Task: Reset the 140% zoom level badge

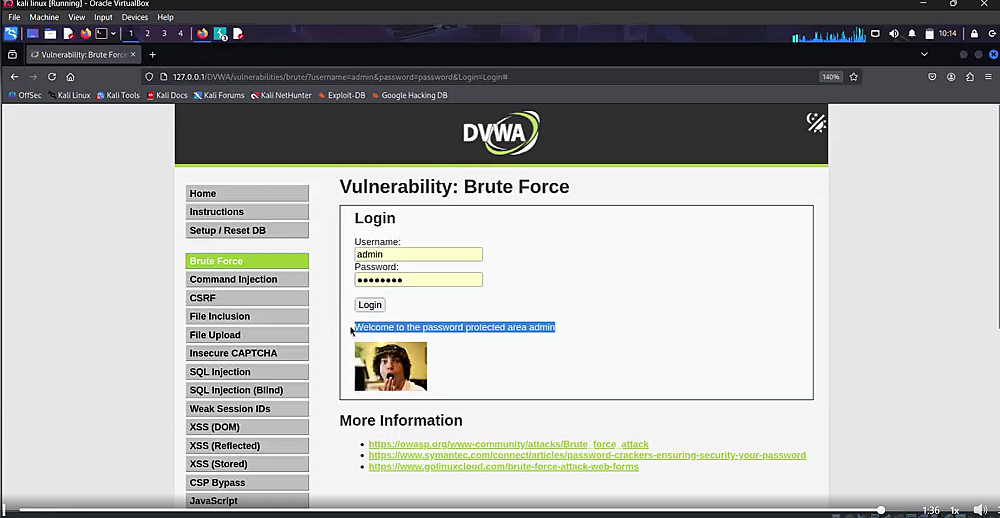Action: point(831,77)
